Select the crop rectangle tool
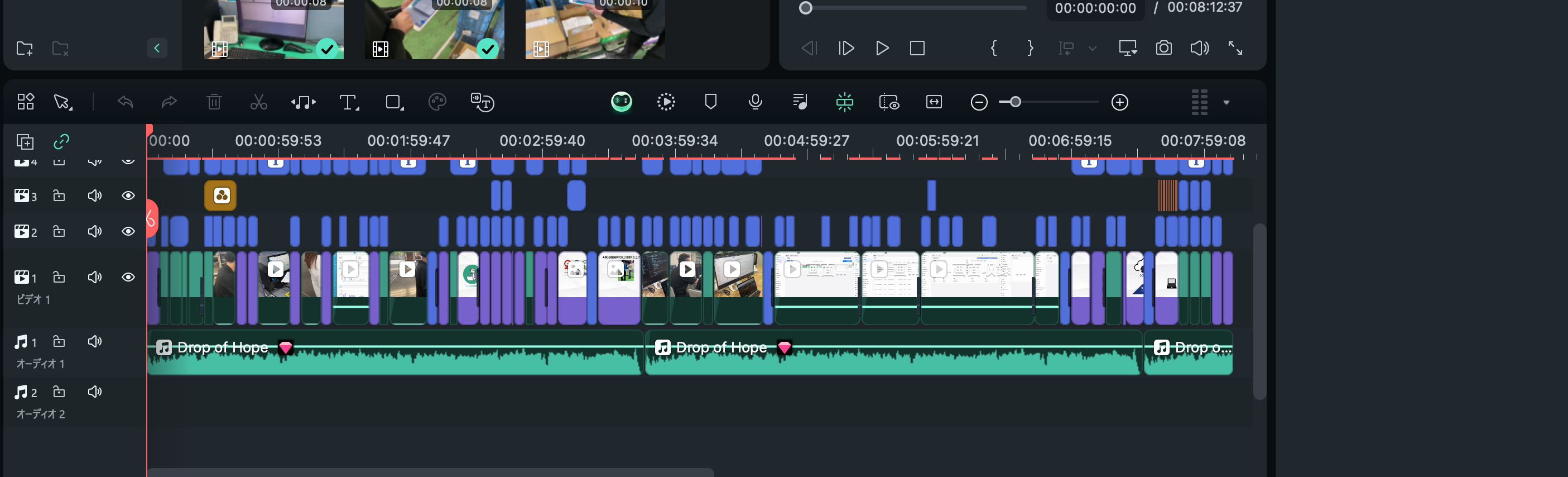This screenshot has width=1568, height=477. tap(395, 102)
